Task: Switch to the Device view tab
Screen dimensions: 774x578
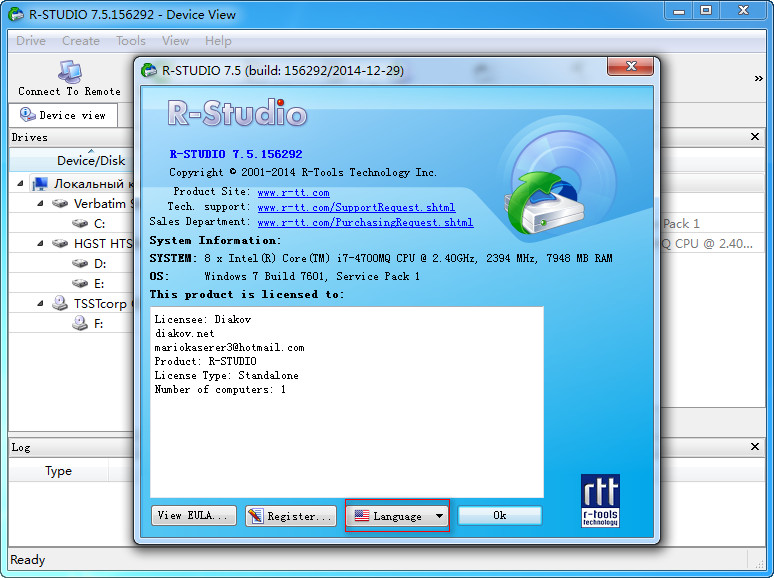Action: [x=63, y=115]
